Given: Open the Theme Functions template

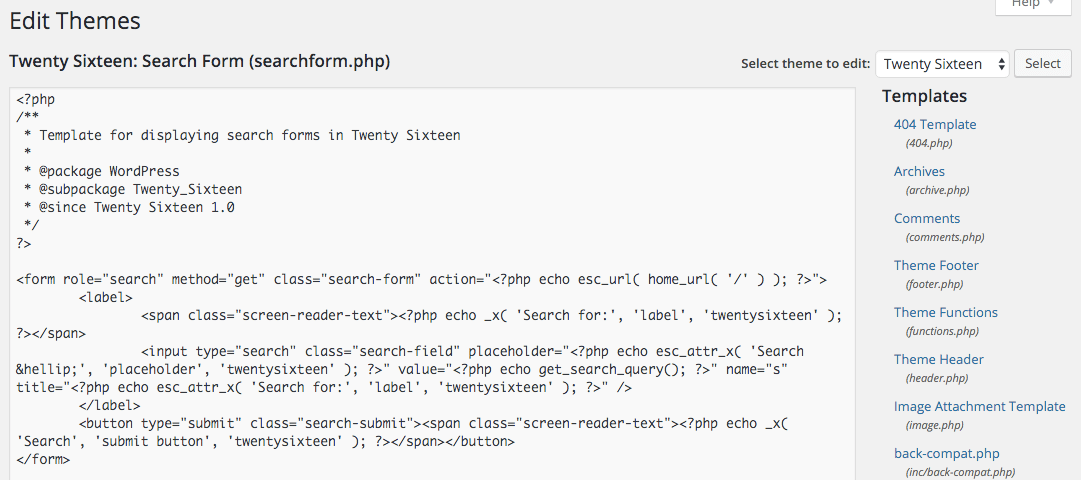Looking at the screenshot, I should (x=946, y=313).
